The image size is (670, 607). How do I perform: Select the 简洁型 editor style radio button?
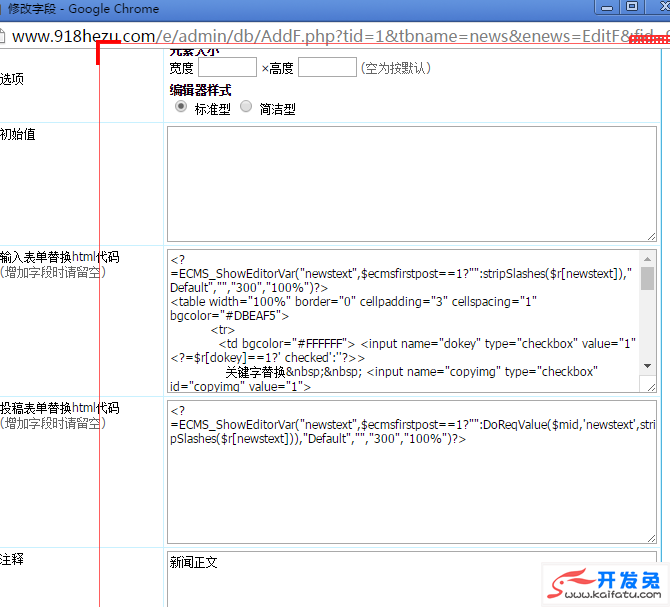246,107
